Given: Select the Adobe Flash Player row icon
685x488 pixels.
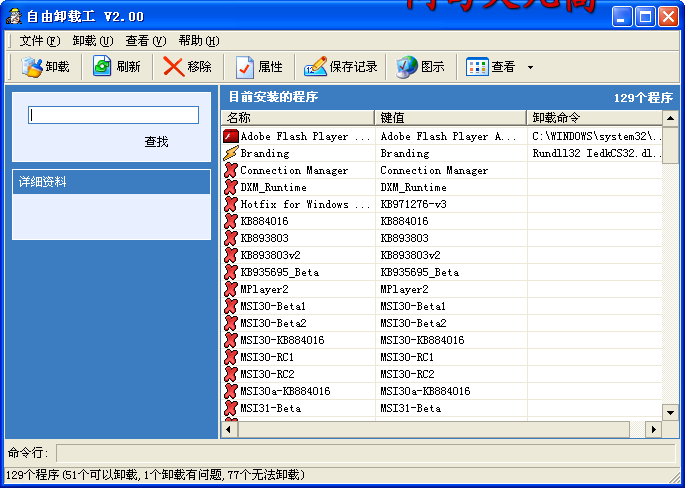Looking at the screenshot, I should pyautogui.click(x=231, y=136).
